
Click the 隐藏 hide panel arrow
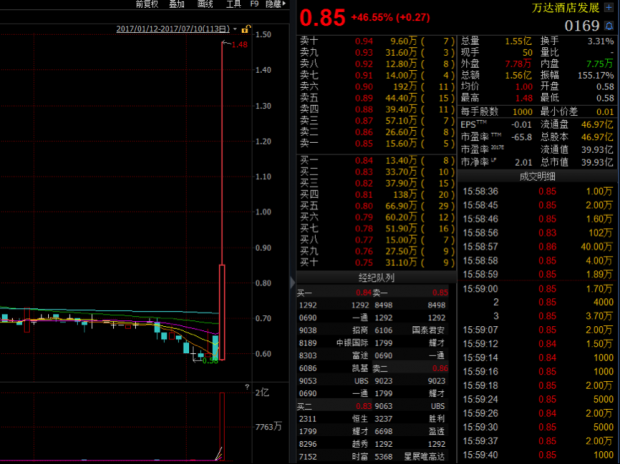tap(276, 4)
